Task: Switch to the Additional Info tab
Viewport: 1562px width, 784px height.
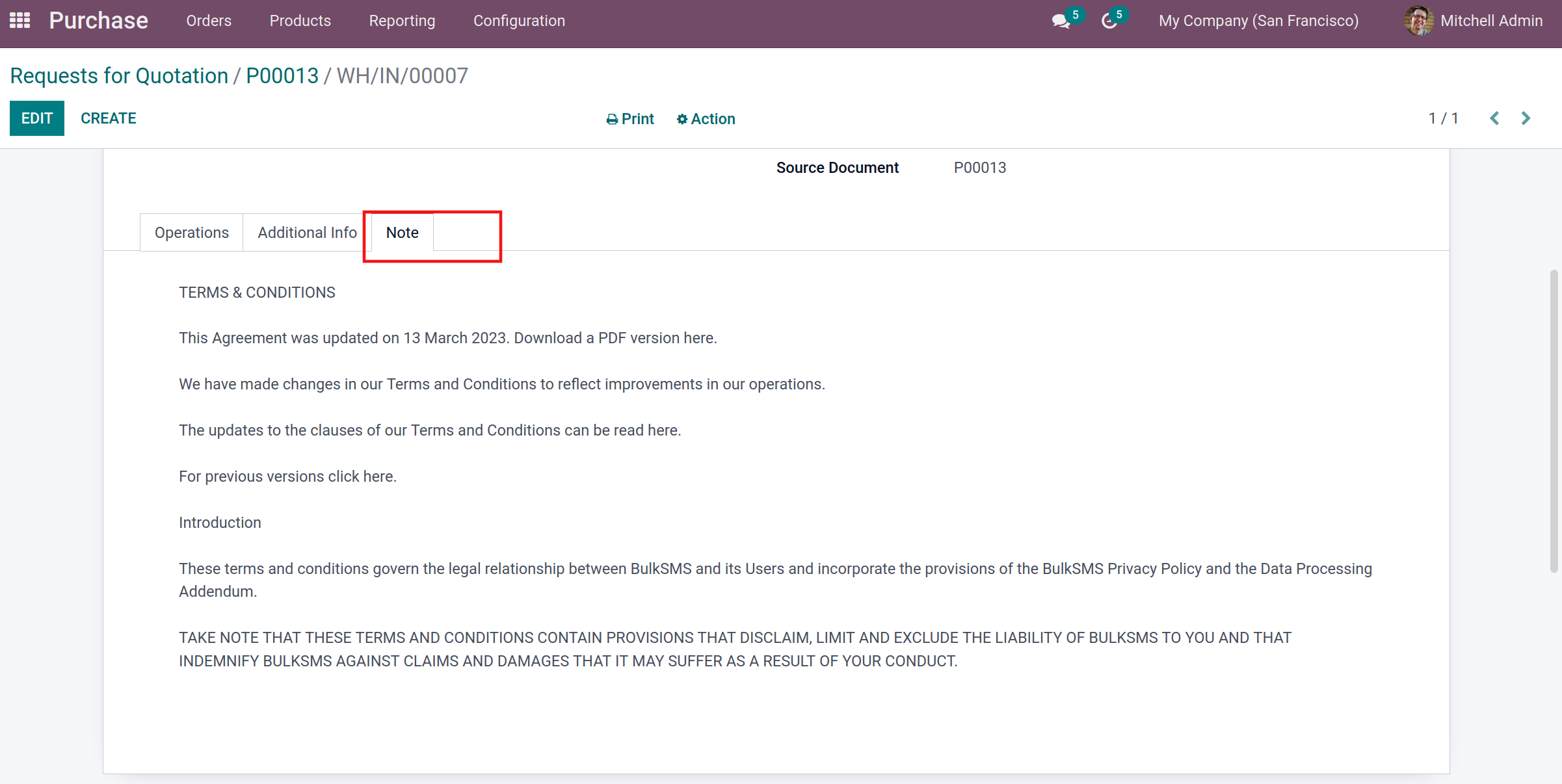Action: click(307, 233)
